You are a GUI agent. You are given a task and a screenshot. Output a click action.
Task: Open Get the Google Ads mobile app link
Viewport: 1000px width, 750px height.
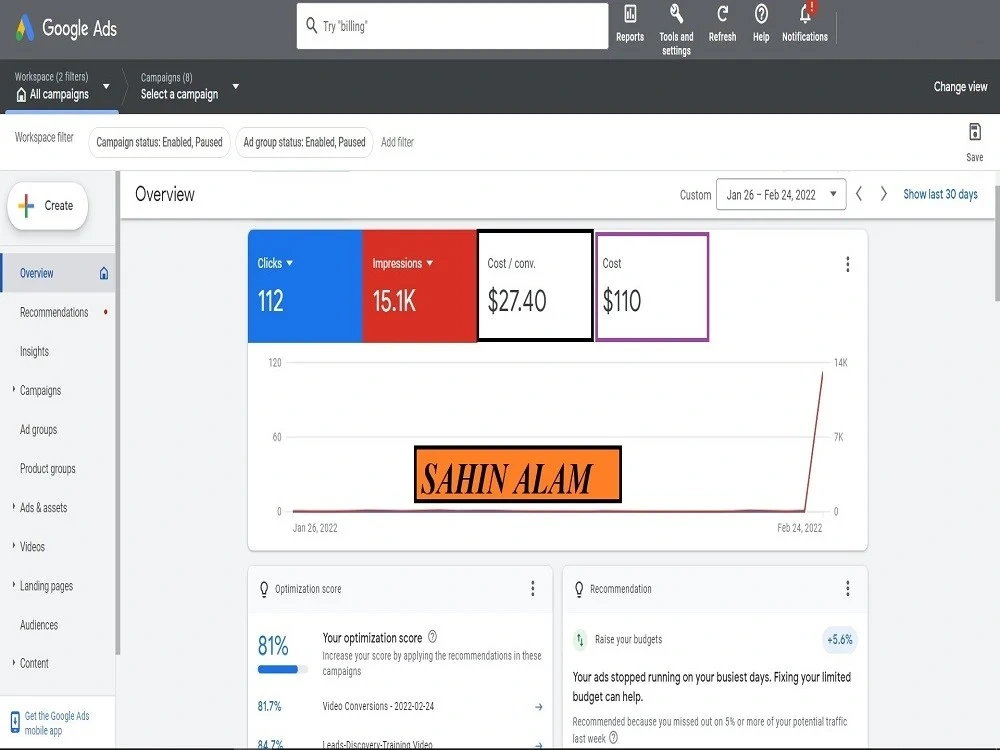57,723
